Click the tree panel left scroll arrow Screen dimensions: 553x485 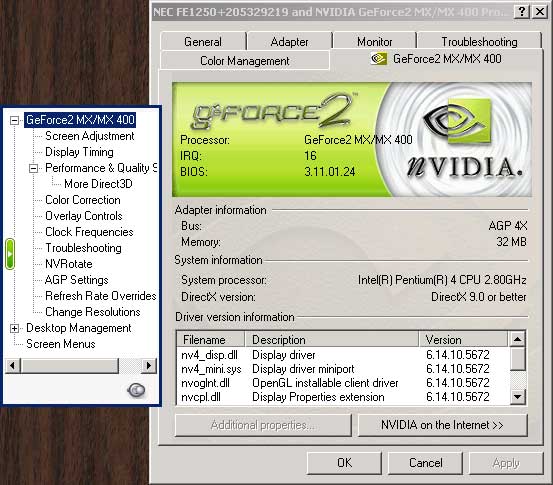pos(13,365)
